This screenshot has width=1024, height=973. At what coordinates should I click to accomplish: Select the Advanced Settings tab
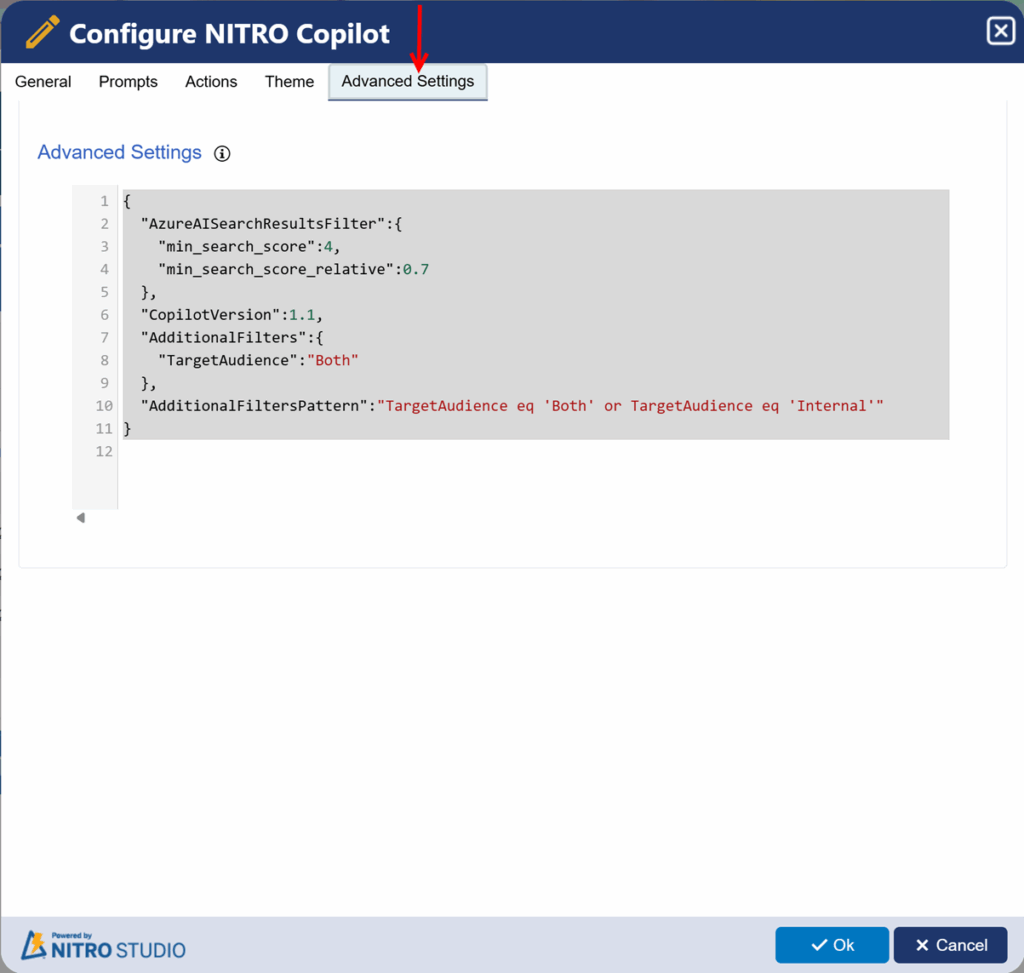(x=408, y=82)
